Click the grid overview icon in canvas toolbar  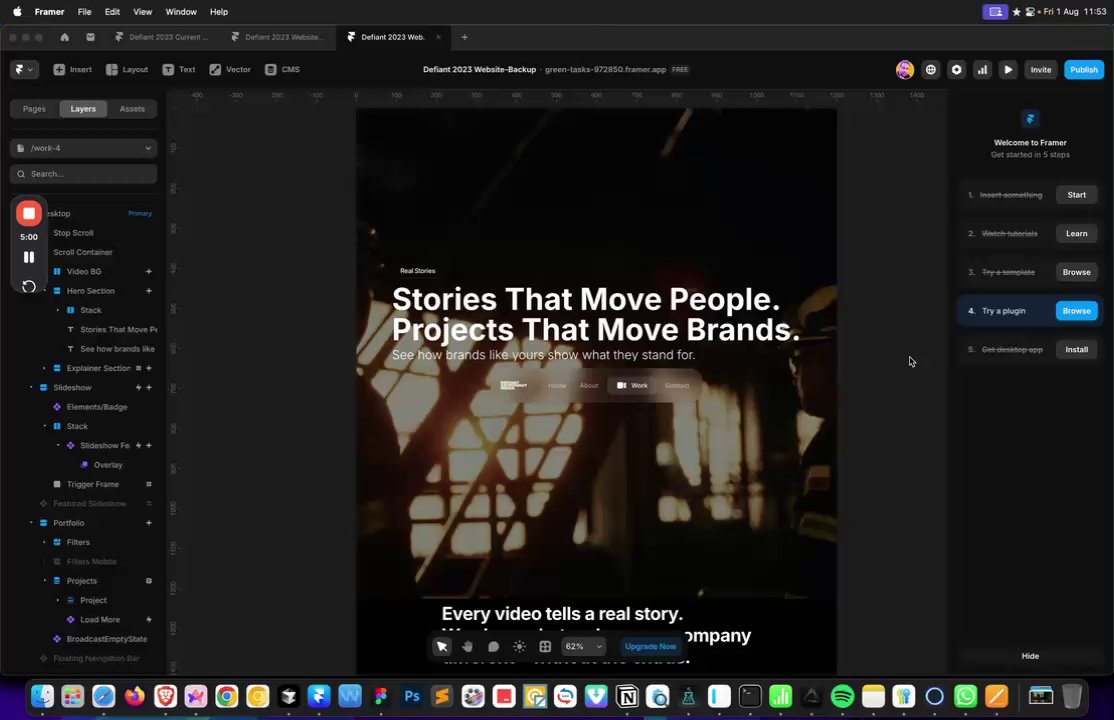545,646
